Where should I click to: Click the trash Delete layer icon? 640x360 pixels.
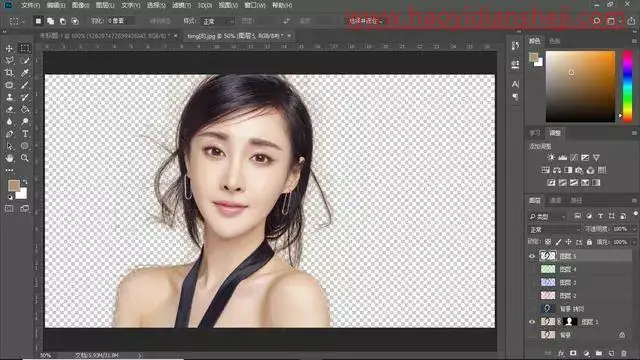tap(624, 353)
